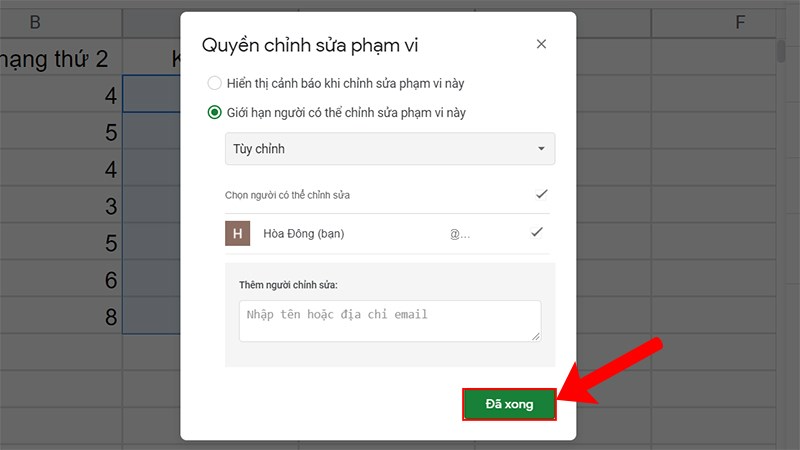Viewport: 800px width, 450px height.
Task: Focus the 'Nhập tên hoặc địa chỉ email' field
Action: (390, 321)
